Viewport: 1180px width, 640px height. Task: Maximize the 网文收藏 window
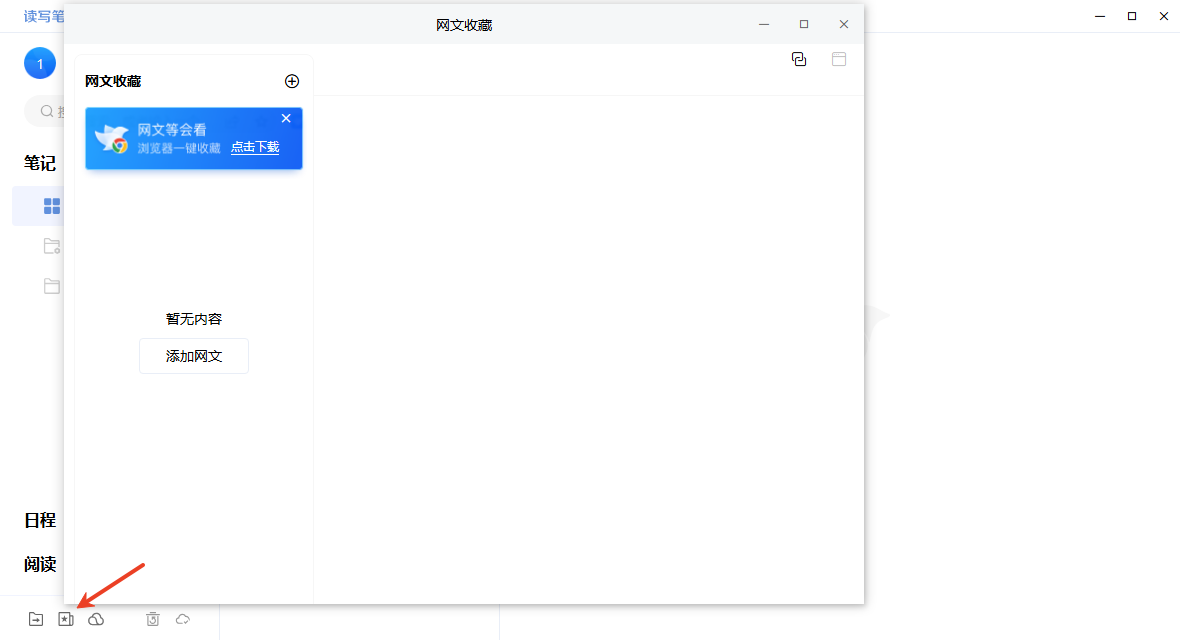pyautogui.click(x=804, y=24)
